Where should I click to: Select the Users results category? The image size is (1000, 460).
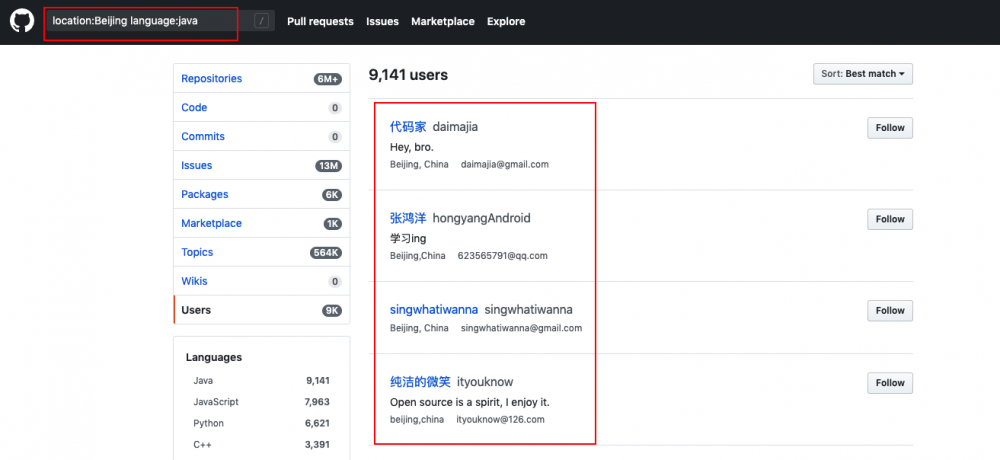coord(261,310)
